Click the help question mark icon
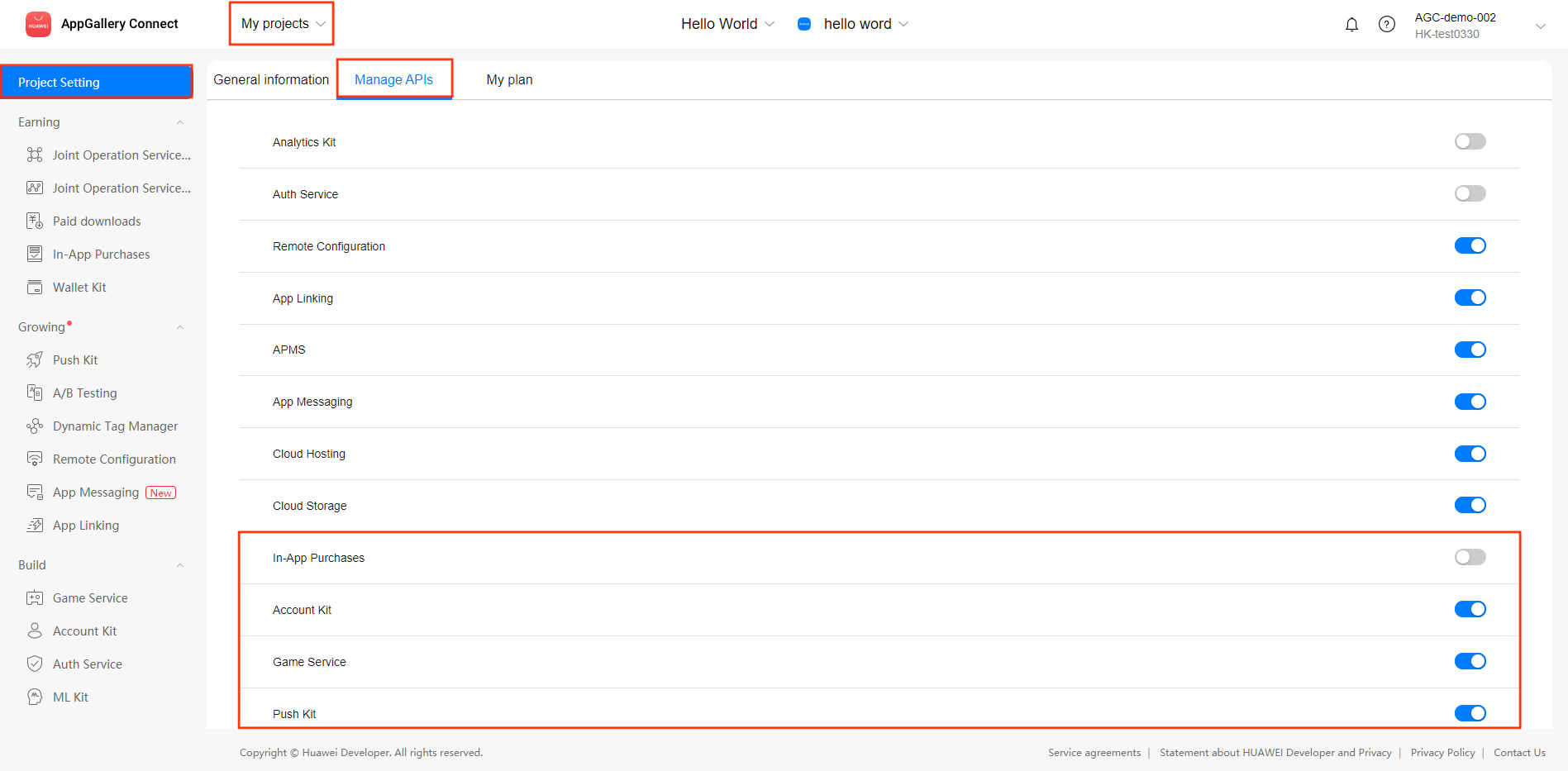This screenshot has width=1568, height=771. coord(1387,24)
